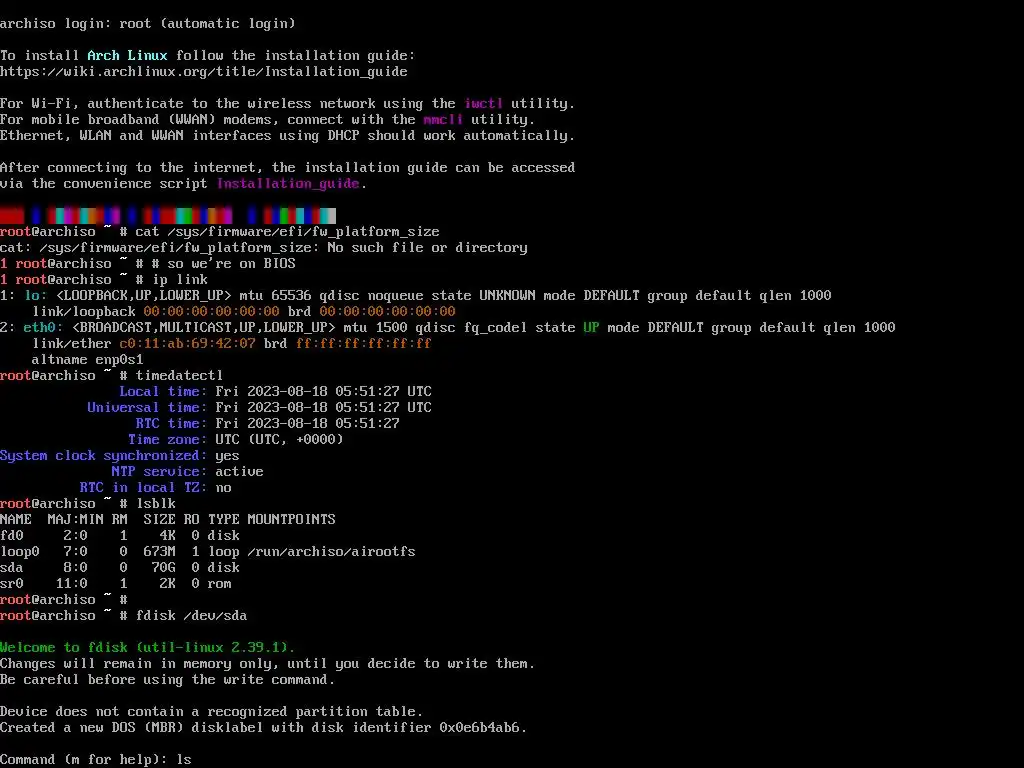Click 'System clock synchronized:' label
Viewport: 1024px width, 768px height.
(x=103, y=456)
